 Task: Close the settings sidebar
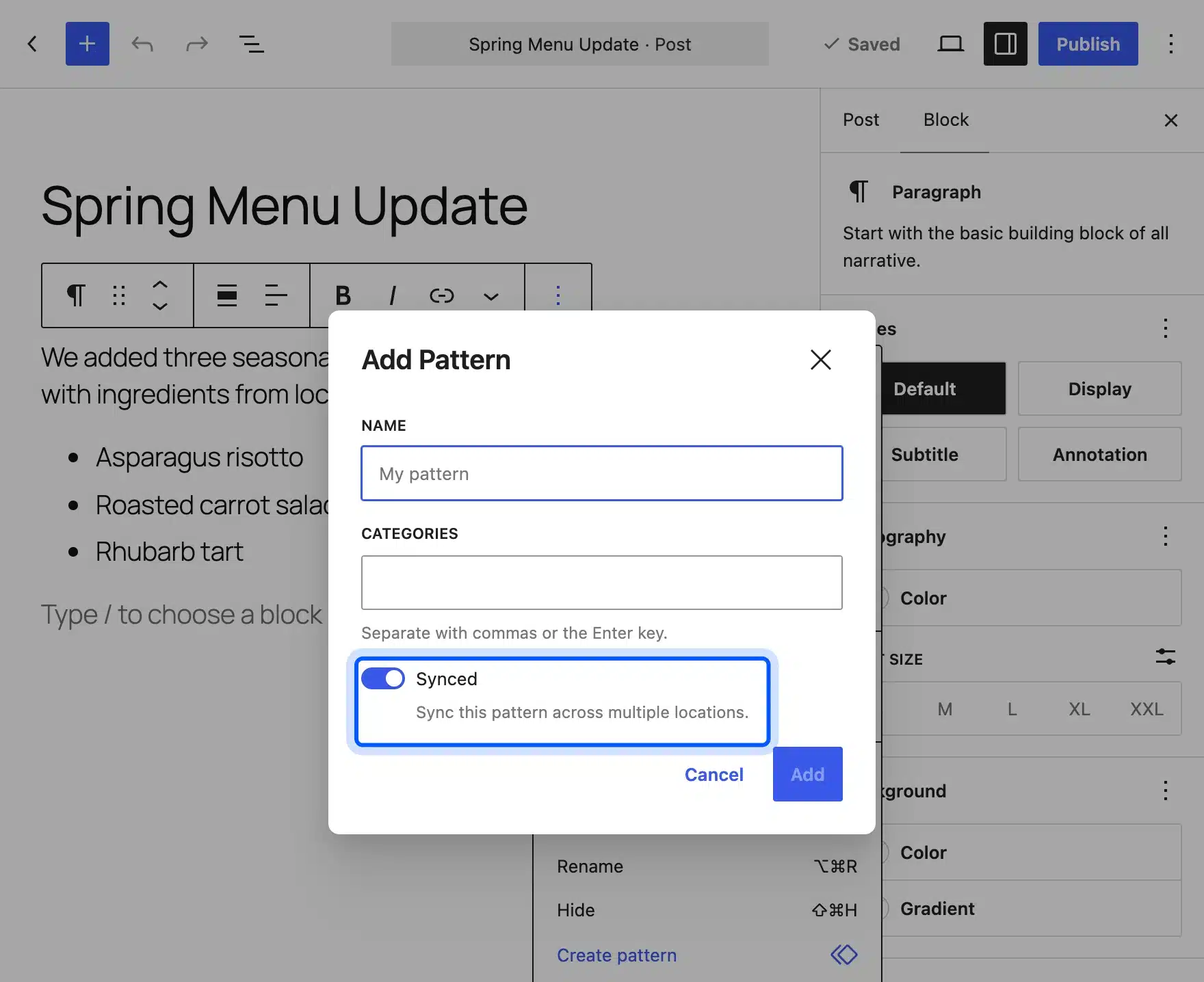[1171, 120]
